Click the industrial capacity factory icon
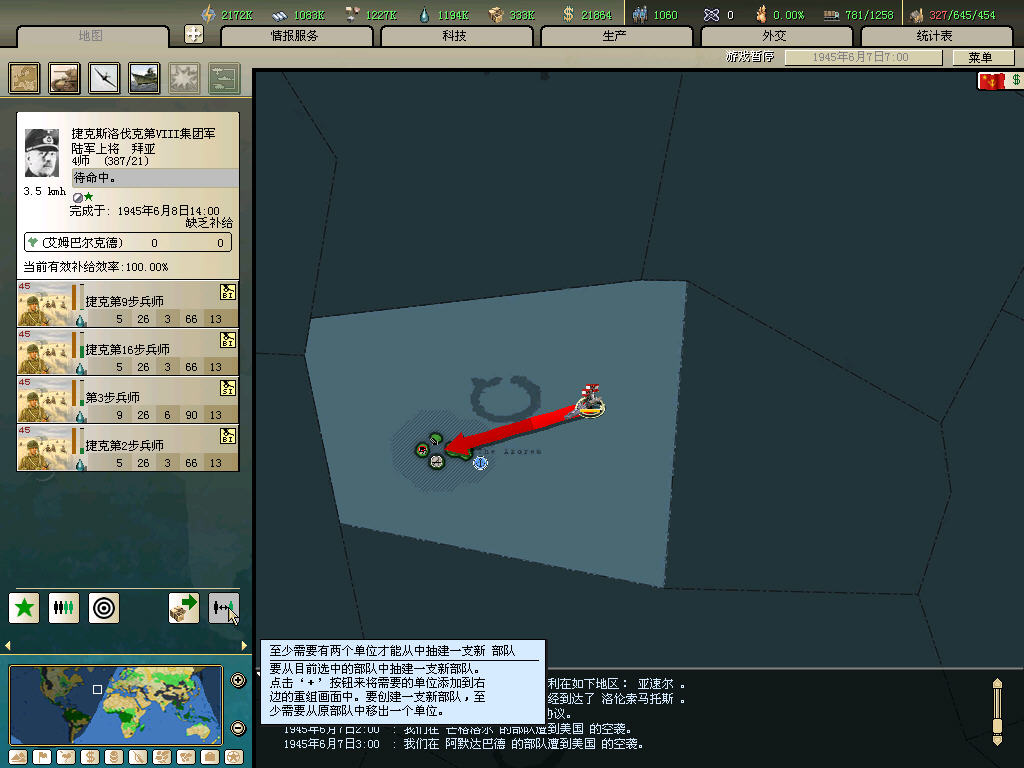Viewport: 1024px width, 768px height. (917, 14)
